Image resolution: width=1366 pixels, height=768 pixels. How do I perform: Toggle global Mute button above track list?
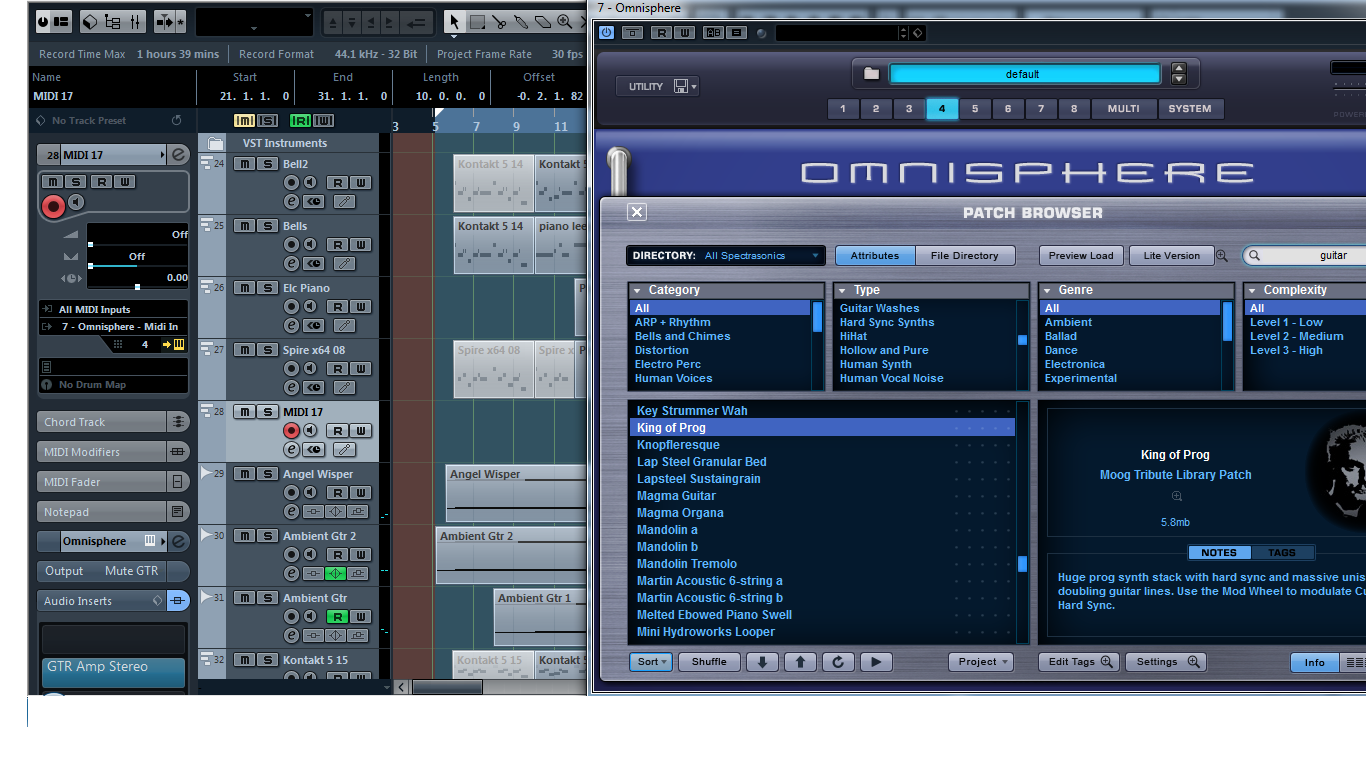(x=244, y=121)
